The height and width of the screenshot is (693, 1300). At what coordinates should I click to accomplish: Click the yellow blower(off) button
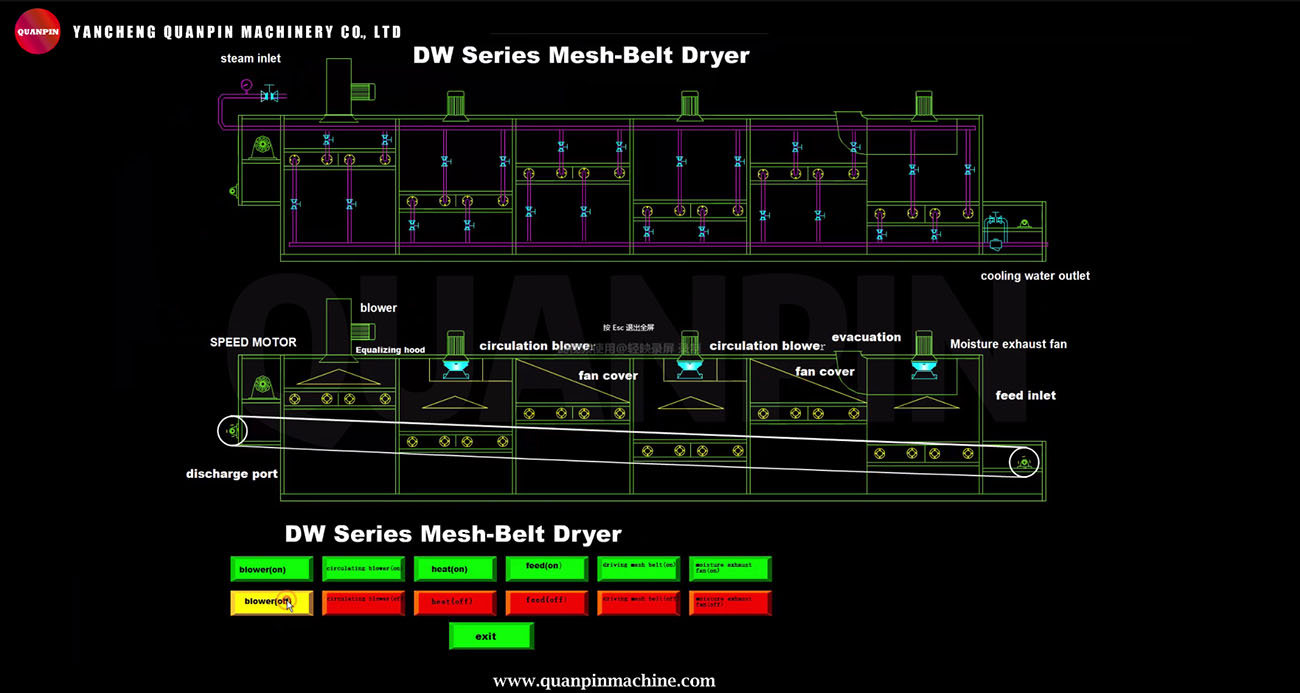point(271,602)
